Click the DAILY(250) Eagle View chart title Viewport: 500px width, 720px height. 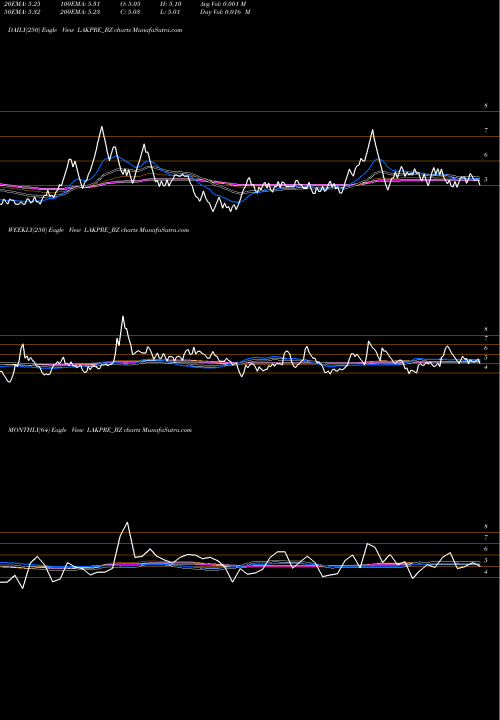[x=95, y=30]
